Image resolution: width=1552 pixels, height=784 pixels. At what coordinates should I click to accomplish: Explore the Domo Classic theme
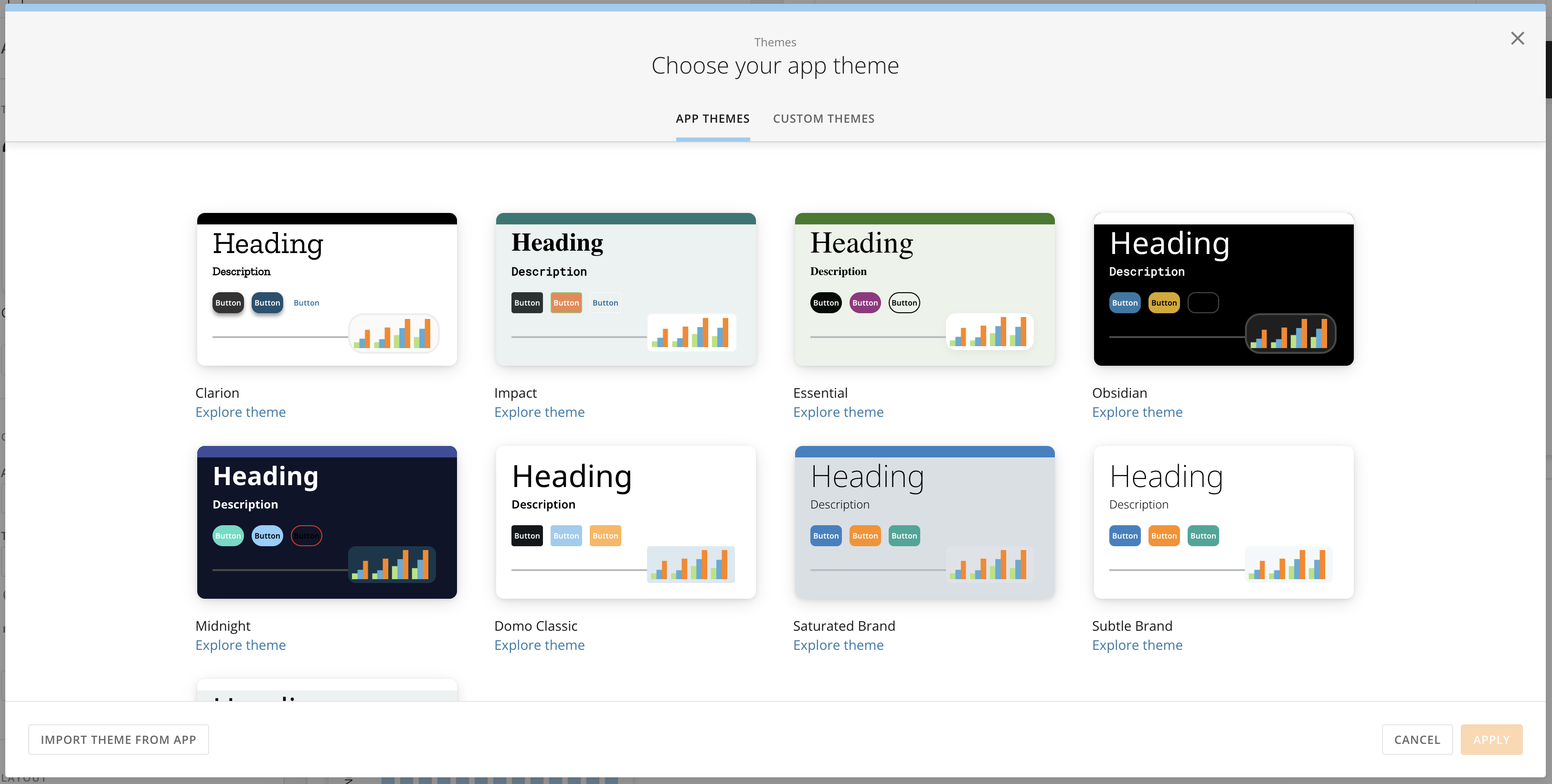click(x=539, y=645)
